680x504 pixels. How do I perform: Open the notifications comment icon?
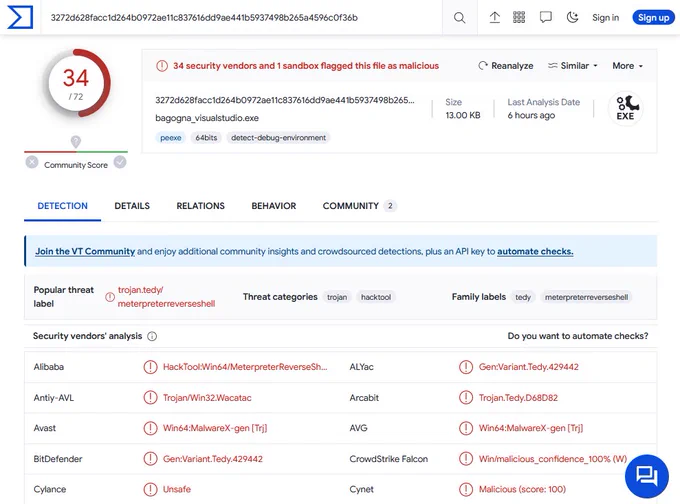pyautogui.click(x=546, y=17)
